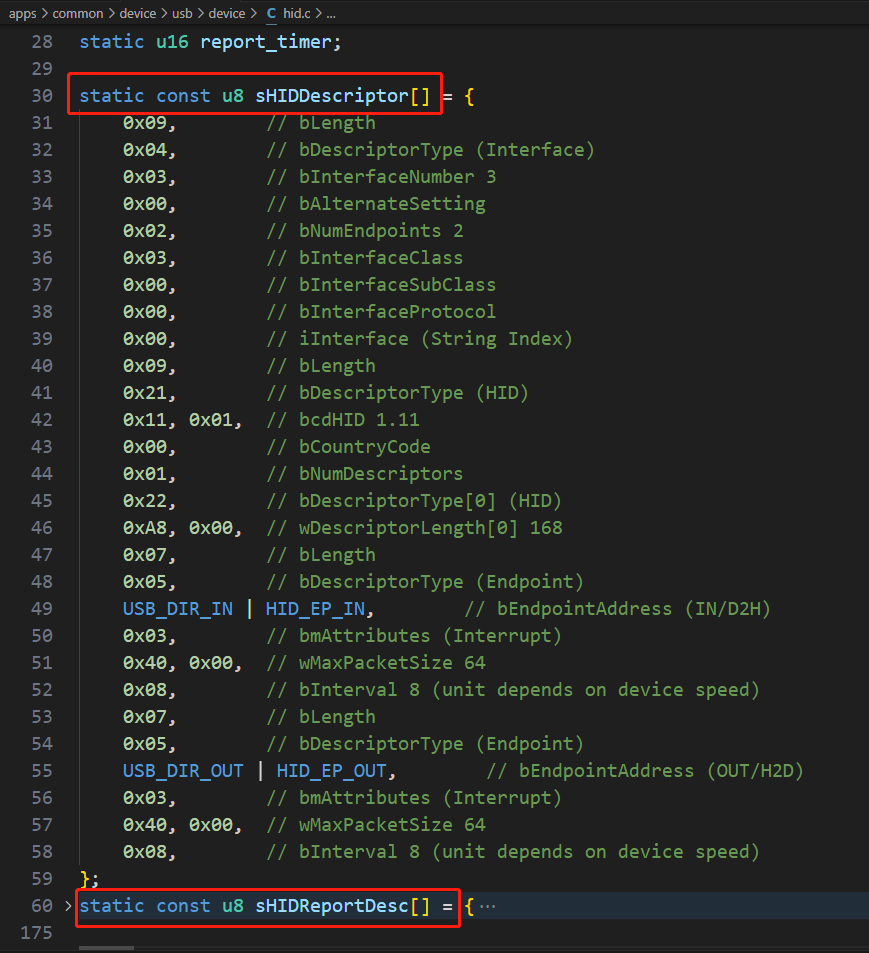Viewport: 869px width, 953px height.
Task: Select line 42 by its line number
Action: point(42,420)
